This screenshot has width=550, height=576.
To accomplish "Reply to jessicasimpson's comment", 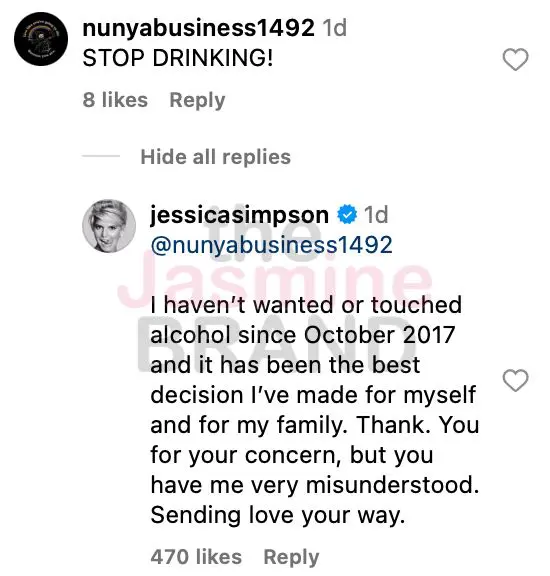I will click(291, 557).
